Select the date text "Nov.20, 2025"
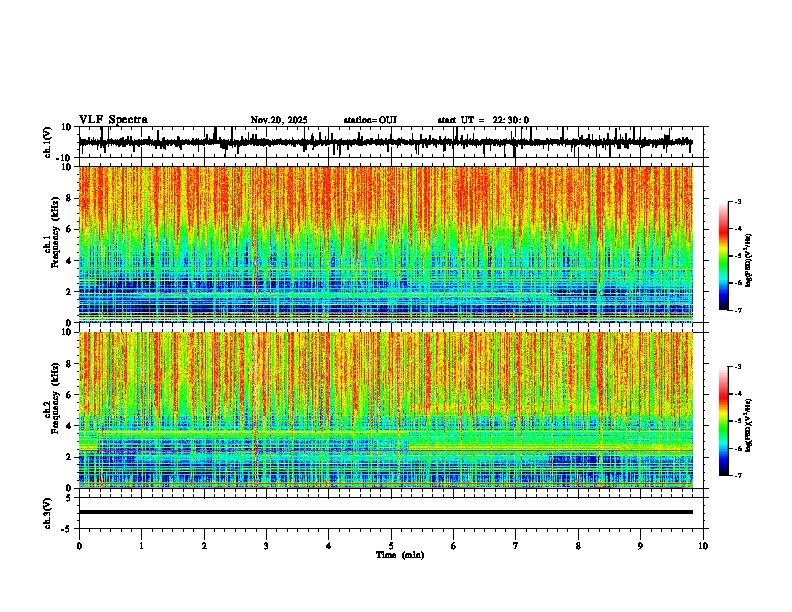The image size is (792, 612). 279,120
